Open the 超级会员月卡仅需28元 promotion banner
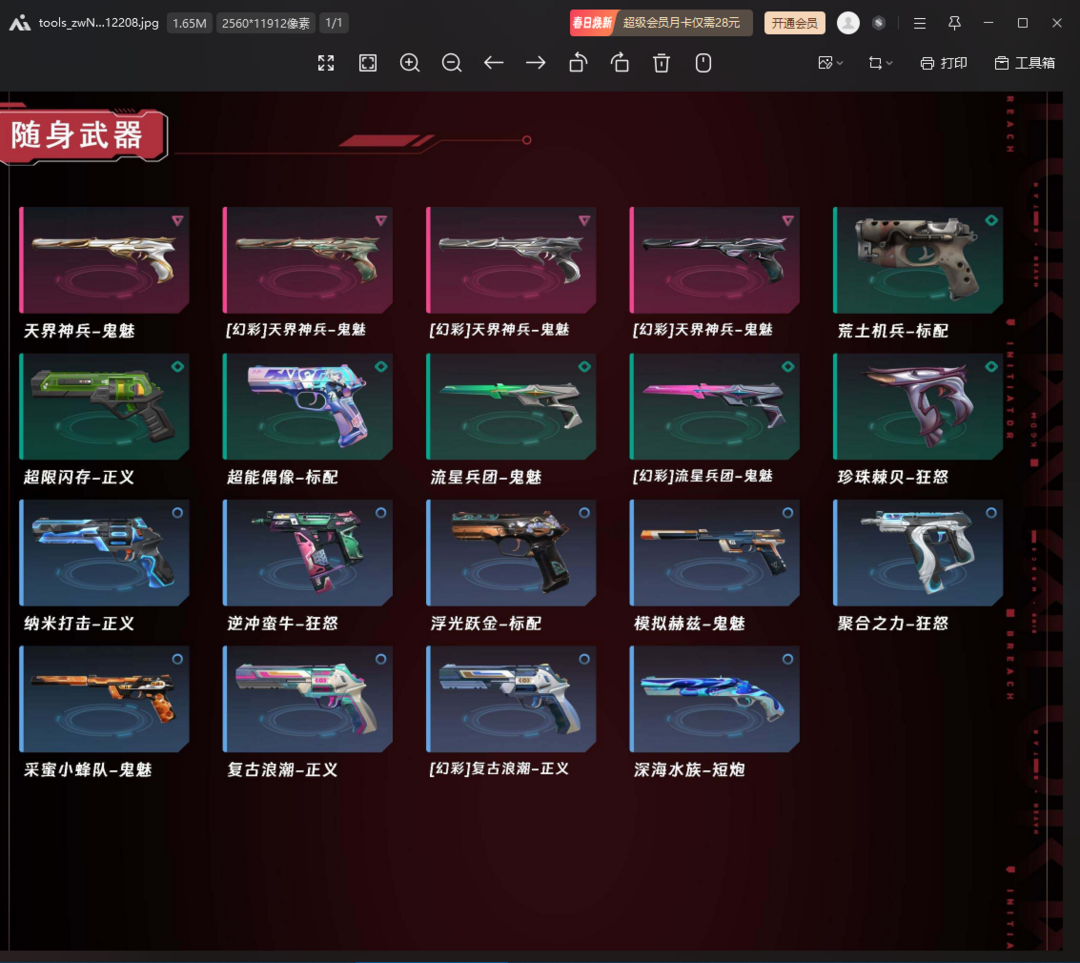 pos(661,23)
